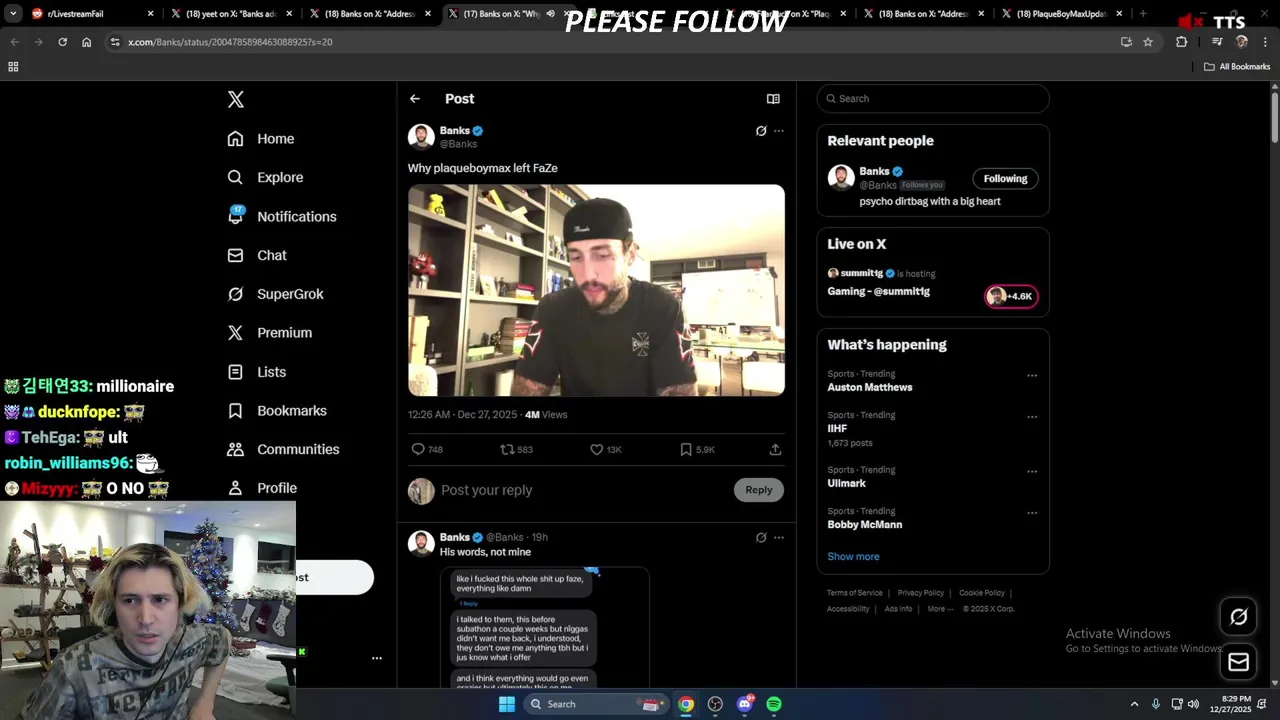The image size is (1280, 720).
Task: Open more options for IIHF trend
Action: point(1032,417)
